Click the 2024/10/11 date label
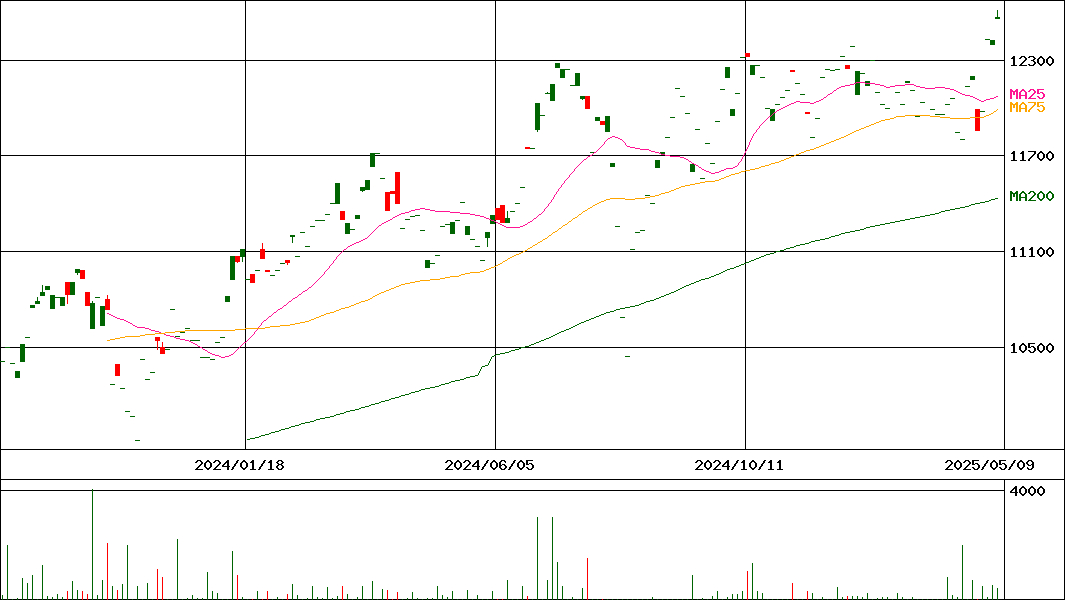Viewport: 1065px width, 600px height. click(x=739, y=465)
